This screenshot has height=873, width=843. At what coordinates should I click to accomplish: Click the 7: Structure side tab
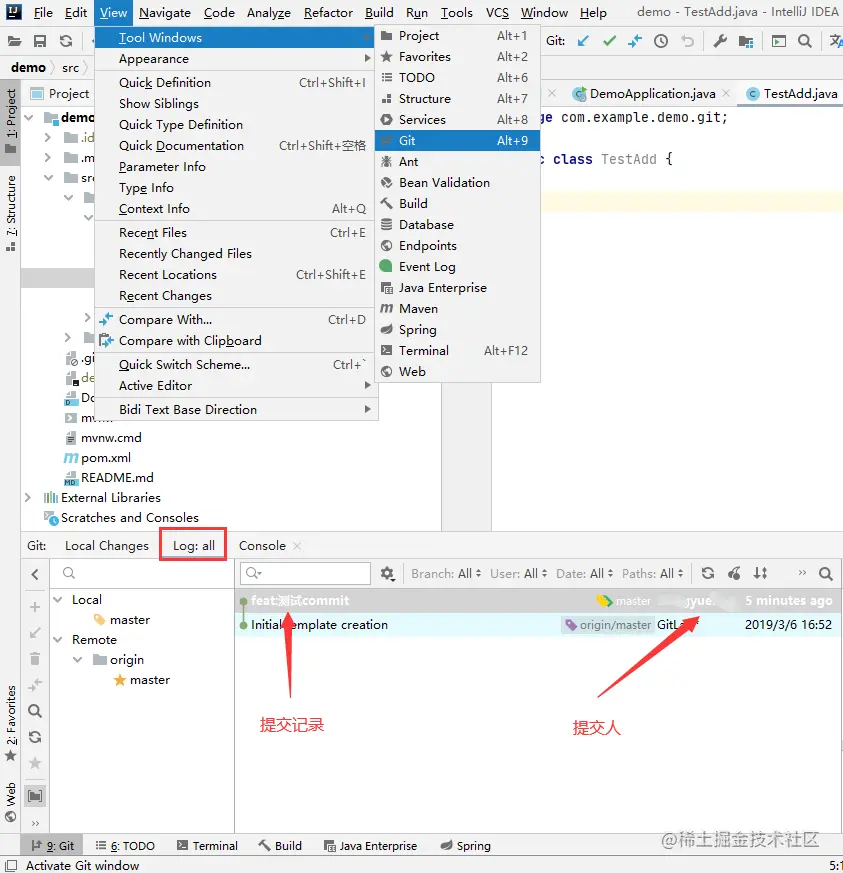pos(11,213)
